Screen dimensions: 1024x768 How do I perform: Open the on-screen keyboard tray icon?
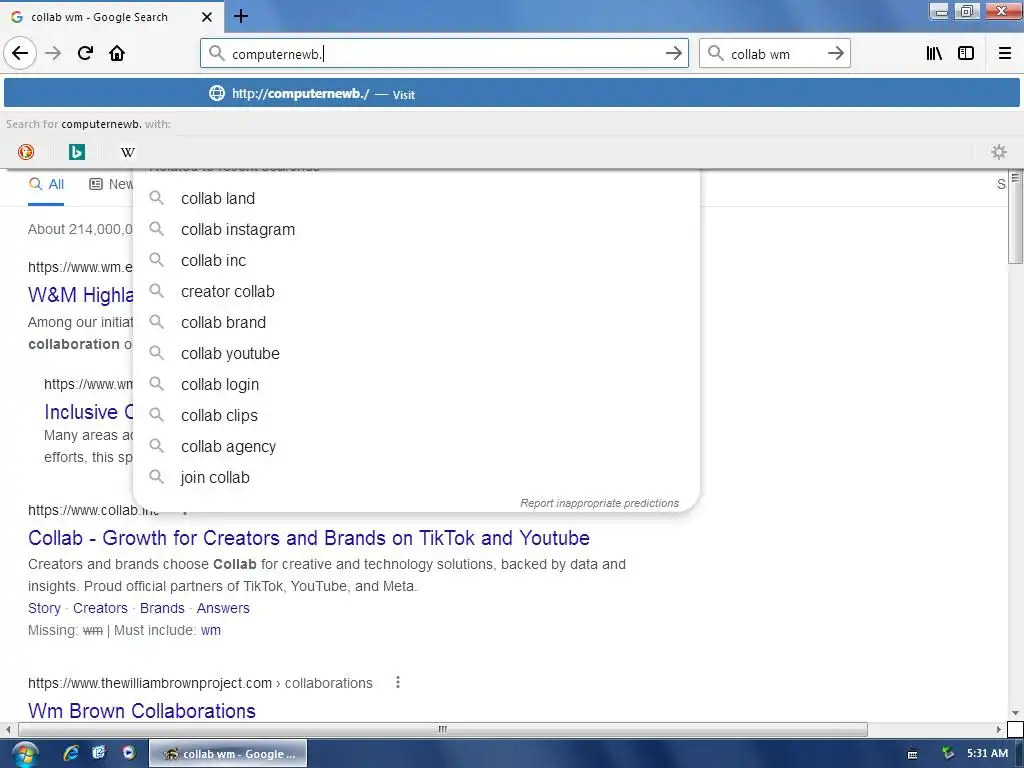coord(912,754)
